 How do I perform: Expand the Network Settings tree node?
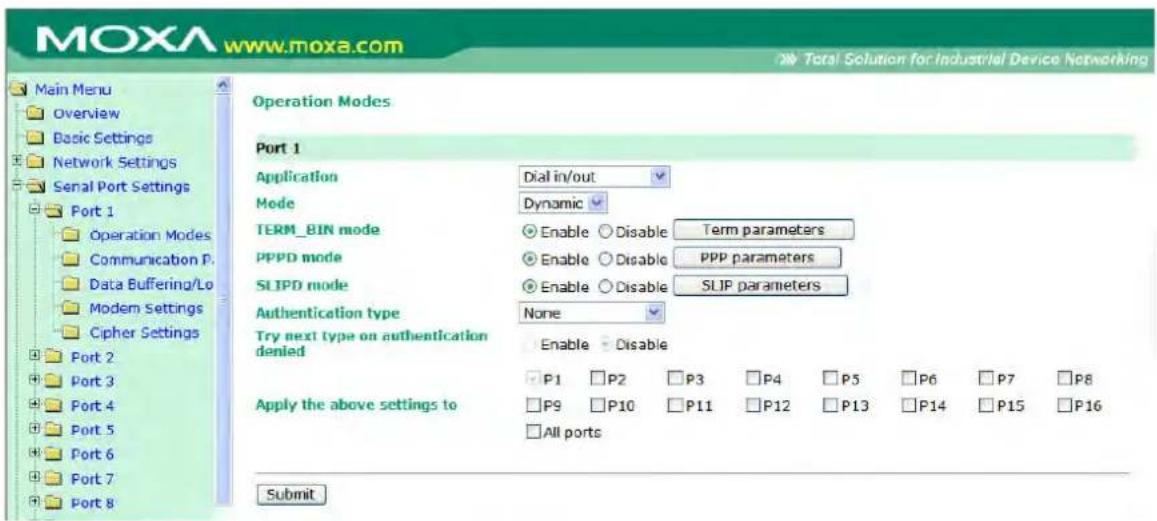15,162
